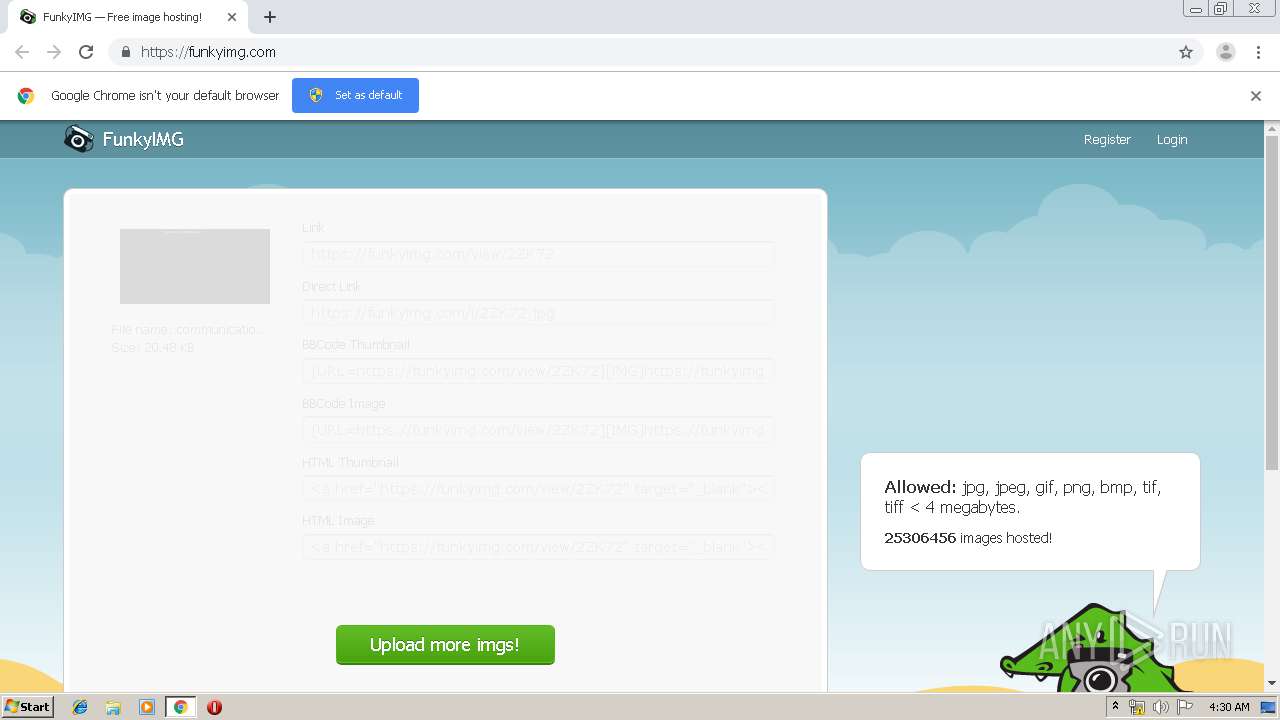
Task: Click the green crocodile mascot image
Action: pos(1097,650)
